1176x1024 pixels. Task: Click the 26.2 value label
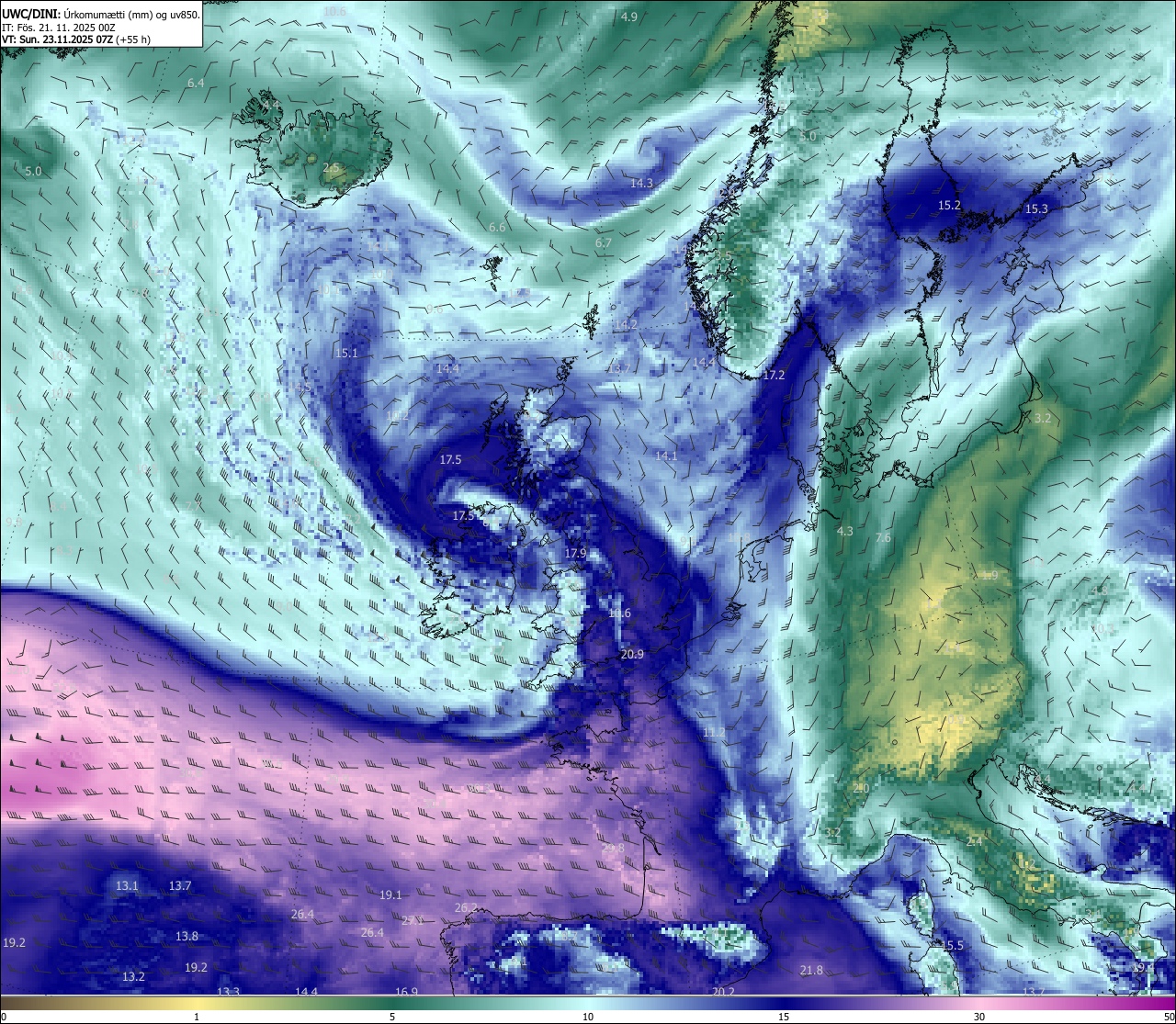[466, 907]
